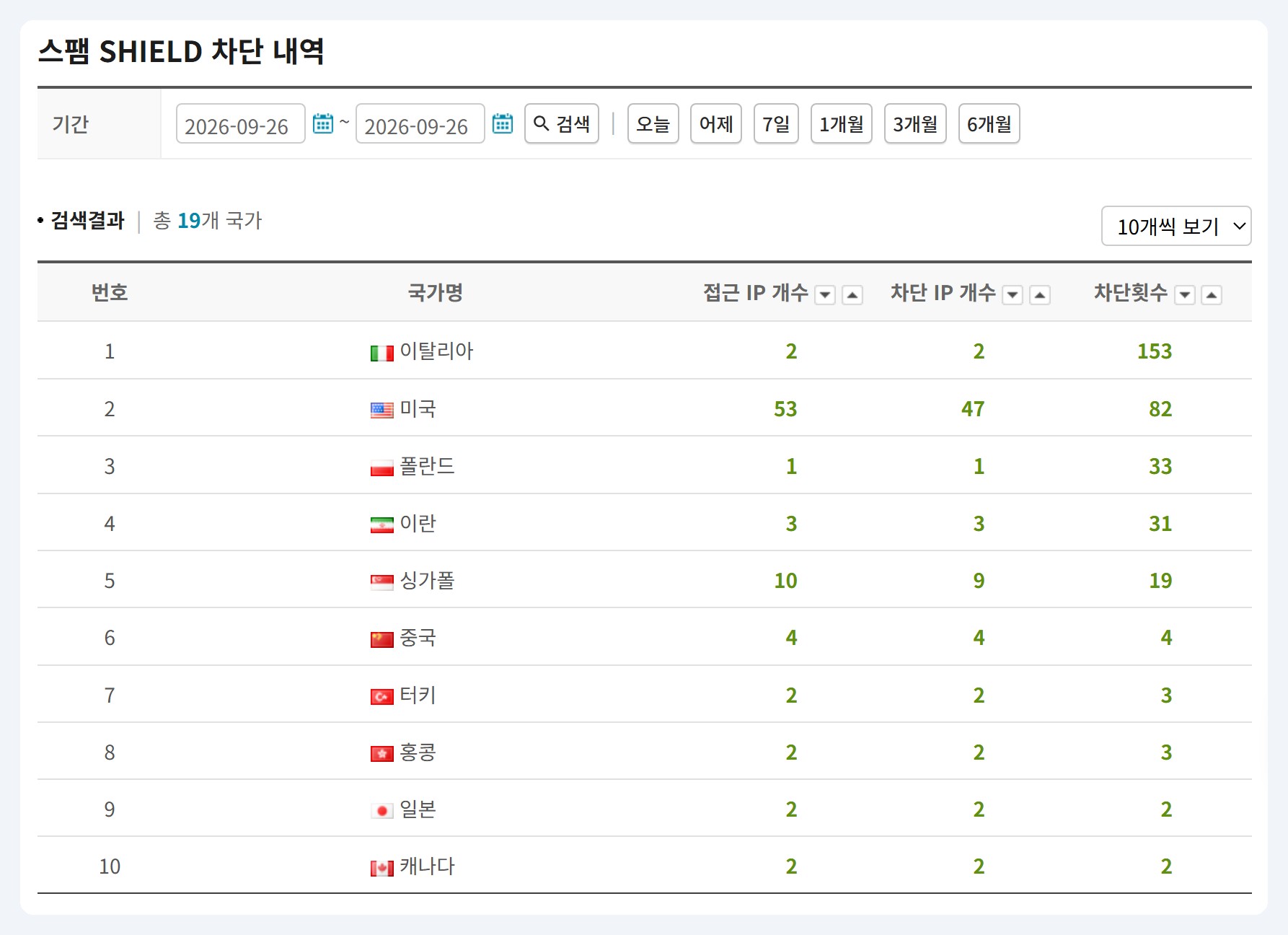
Task: Click the 번호 column header
Action: [x=110, y=292]
